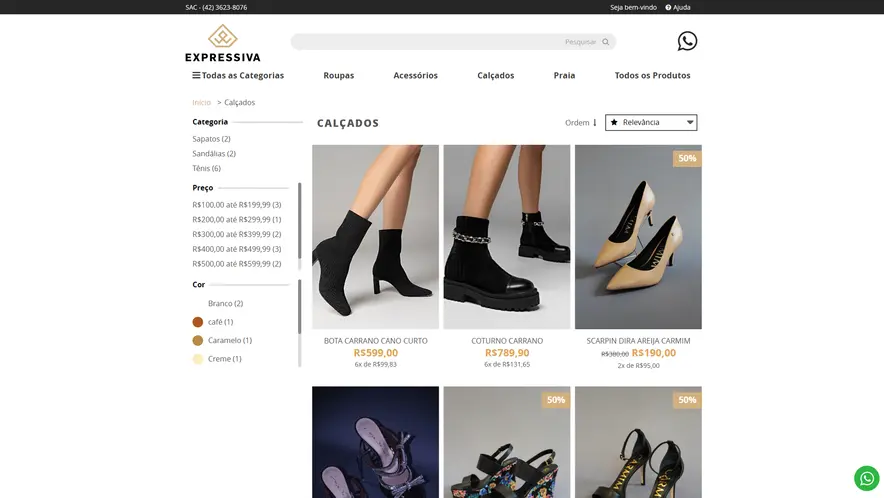The width and height of the screenshot is (884, 498).
Task: Open Acessórios menu
Action: tap(416, 75)
